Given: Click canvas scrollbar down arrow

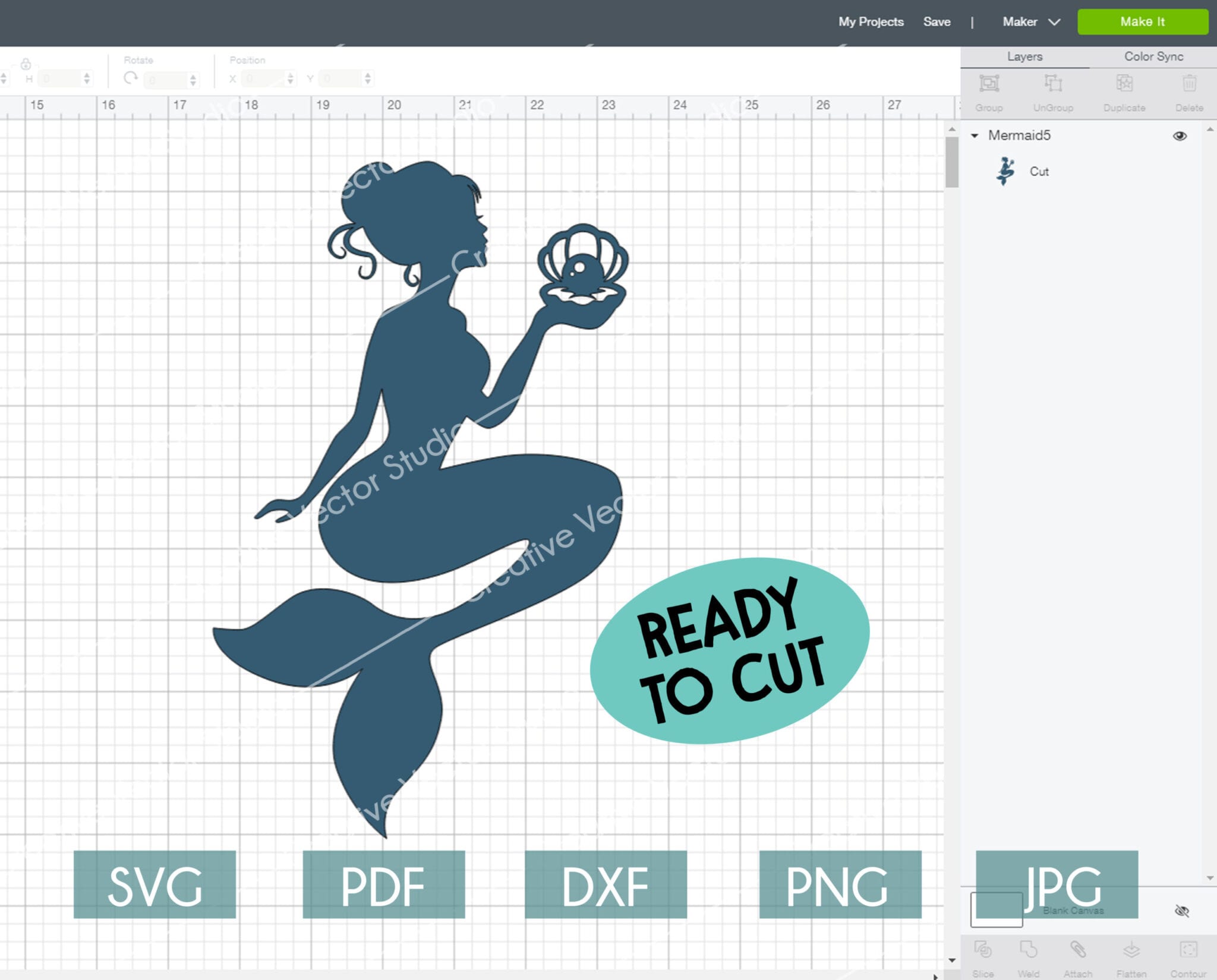Looking at the screenshot, I should coord(952,960).
